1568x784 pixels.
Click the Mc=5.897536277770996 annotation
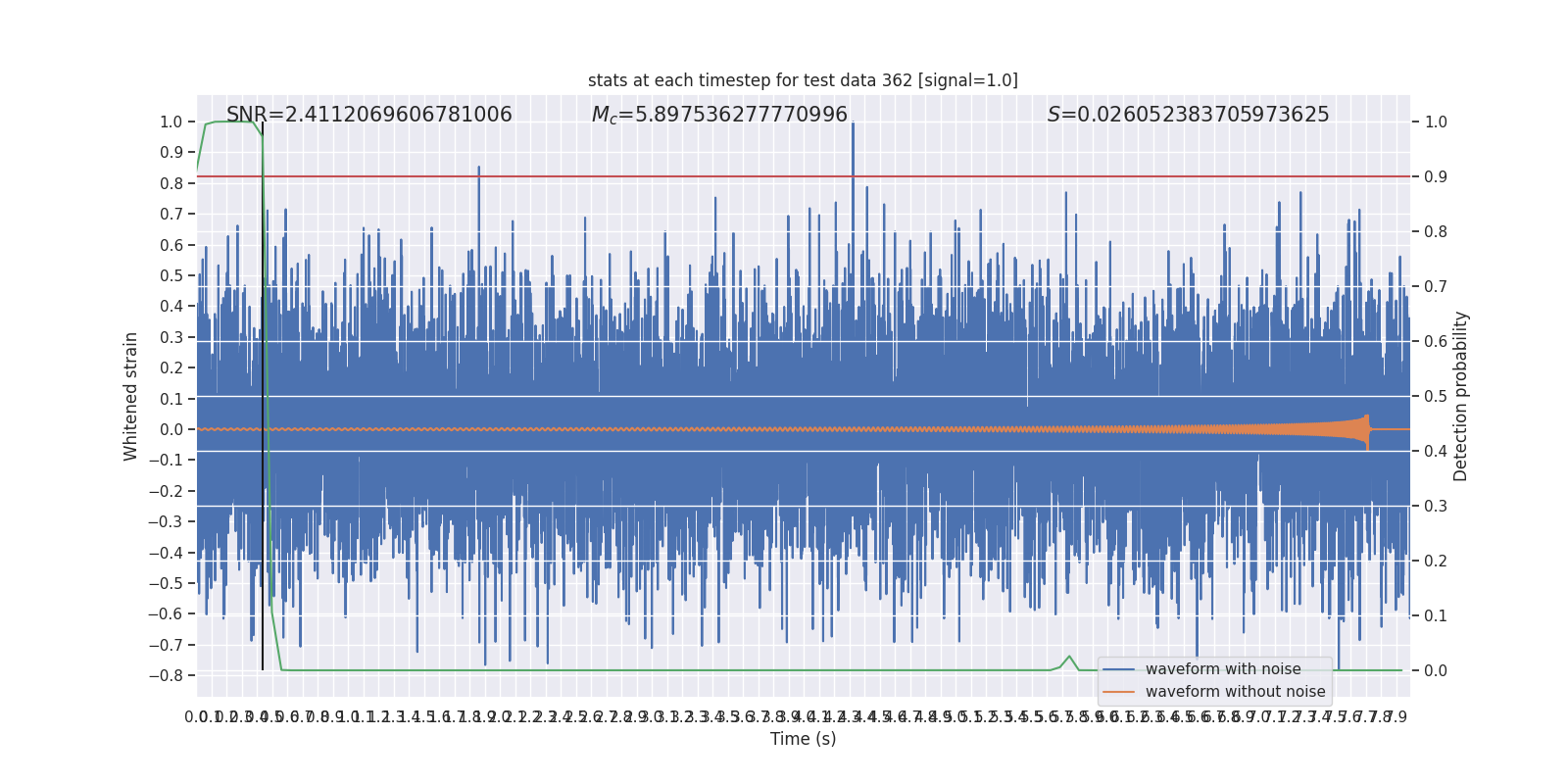[719, 115]
